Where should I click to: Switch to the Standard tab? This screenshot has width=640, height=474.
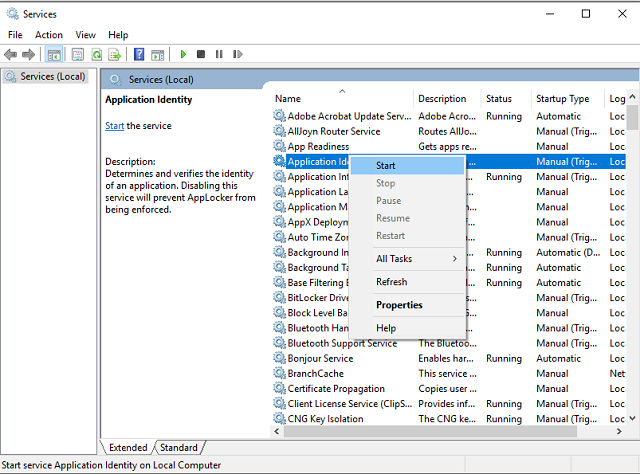coord(179,447)
